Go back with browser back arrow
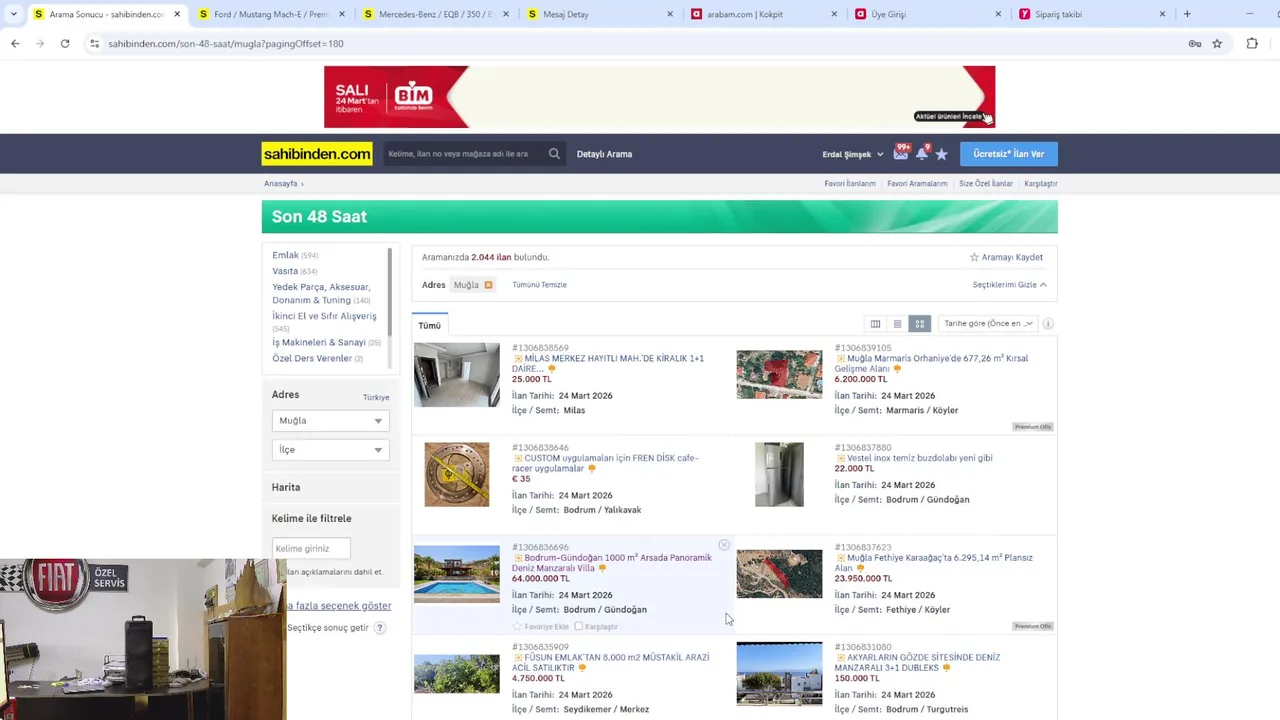The width and height of the screenshot is (1280, 720). [x=15, y=44]
